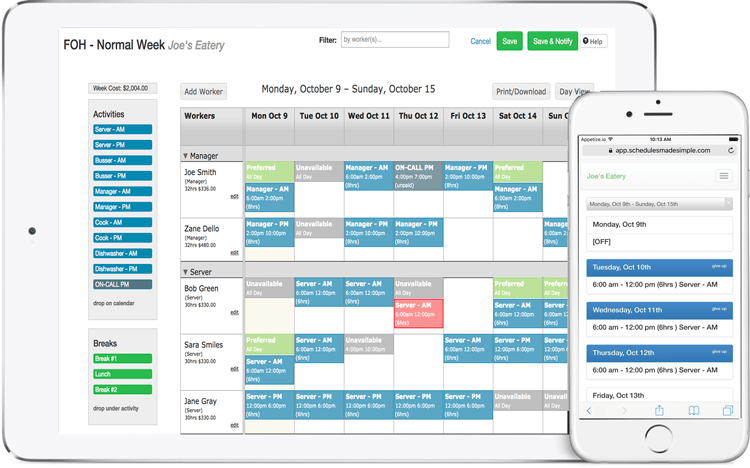Viewport: 750px width, 468px height.
Task: Select the ON-CALL PM activity chip
Action: click(122, 284)
